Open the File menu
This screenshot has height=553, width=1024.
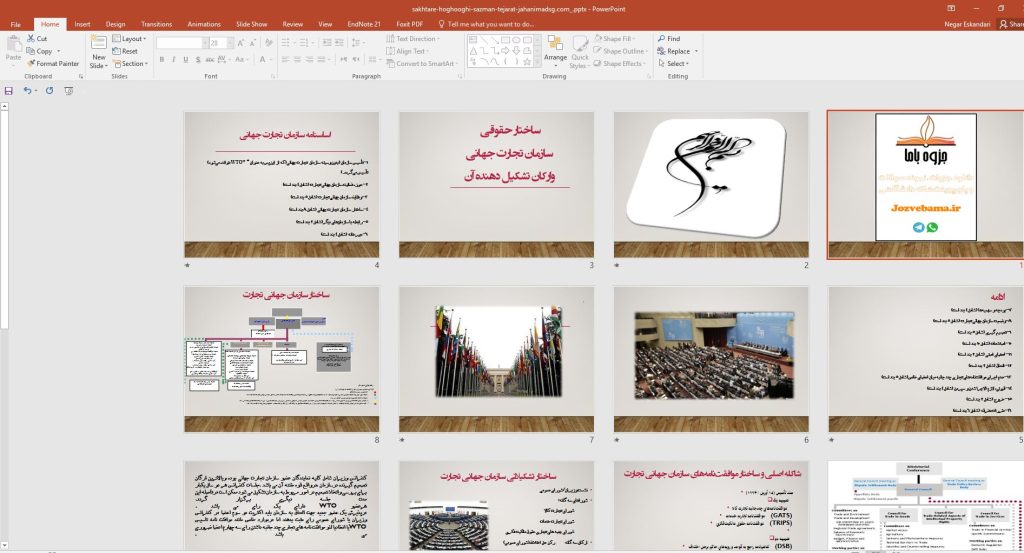[x=16, y=24]
